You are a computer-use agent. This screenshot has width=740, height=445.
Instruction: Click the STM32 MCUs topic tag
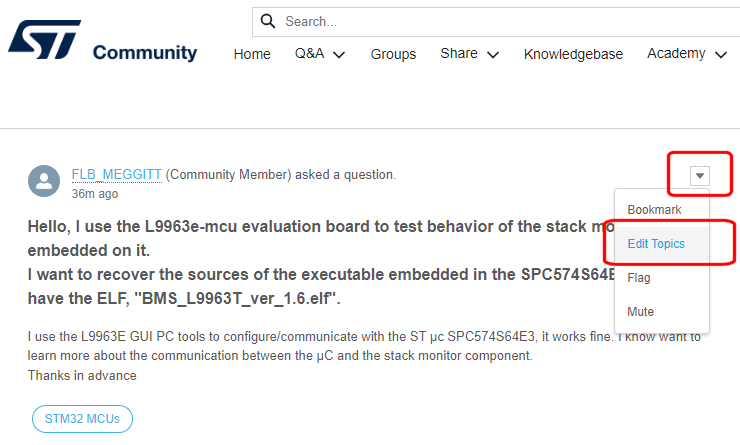[82, 419]
